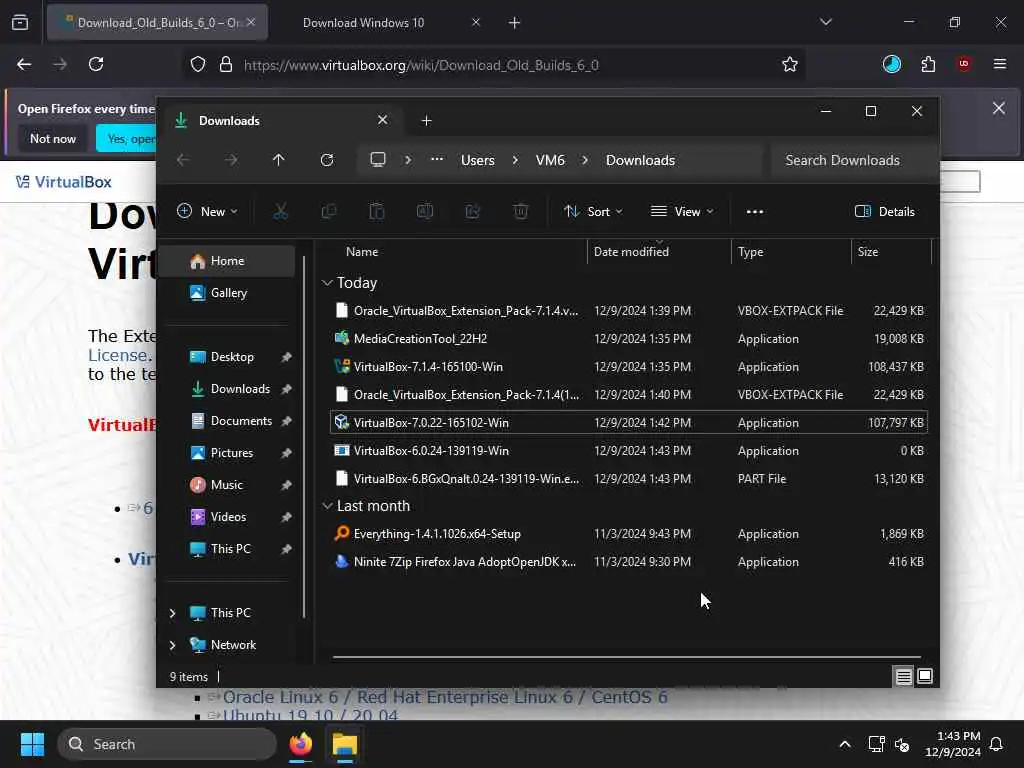
Task: Toggle the Details pane button
Action: tap(885, 212)
